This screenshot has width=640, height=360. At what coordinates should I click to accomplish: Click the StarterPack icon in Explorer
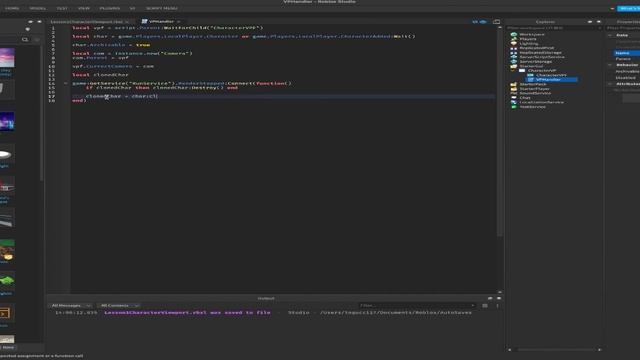(x=514, y=84)
